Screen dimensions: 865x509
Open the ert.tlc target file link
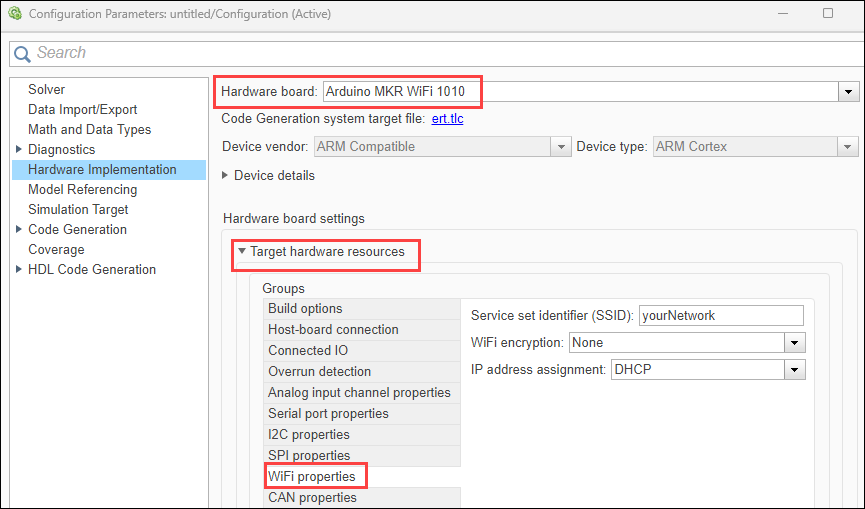[447, 119]
